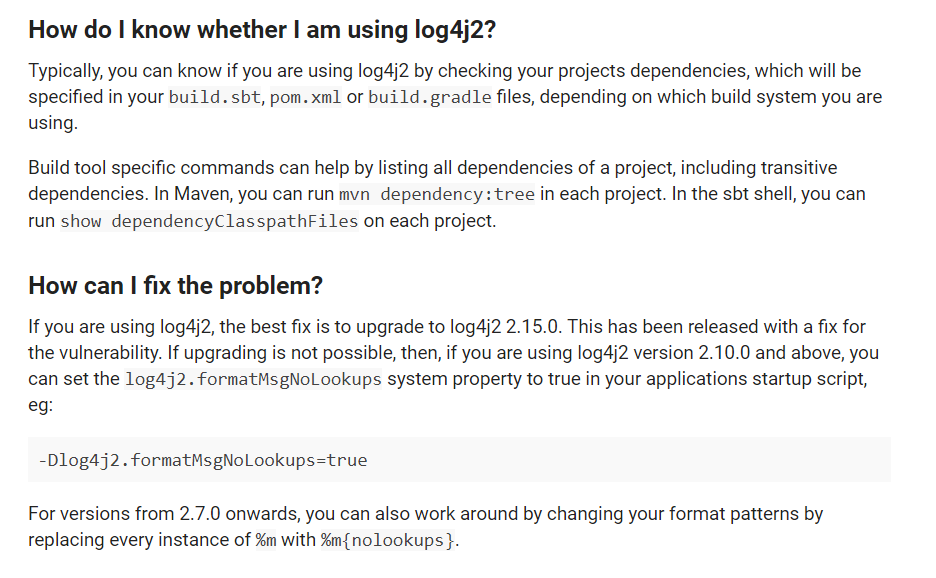Click the %m{nolookups} inline code

click(388, 540)
